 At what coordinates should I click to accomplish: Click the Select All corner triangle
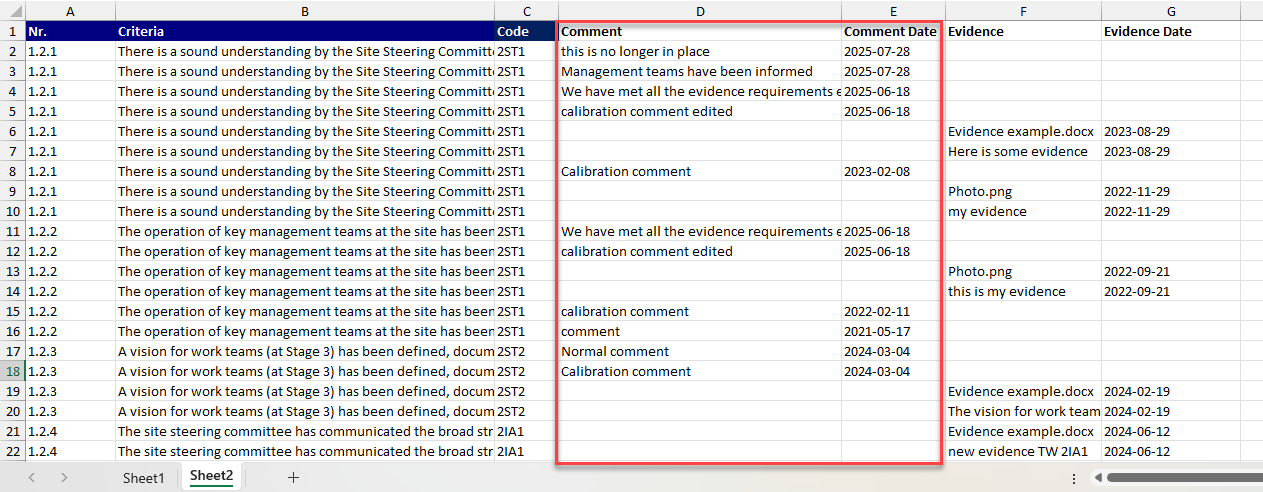[x=12, y=11]
